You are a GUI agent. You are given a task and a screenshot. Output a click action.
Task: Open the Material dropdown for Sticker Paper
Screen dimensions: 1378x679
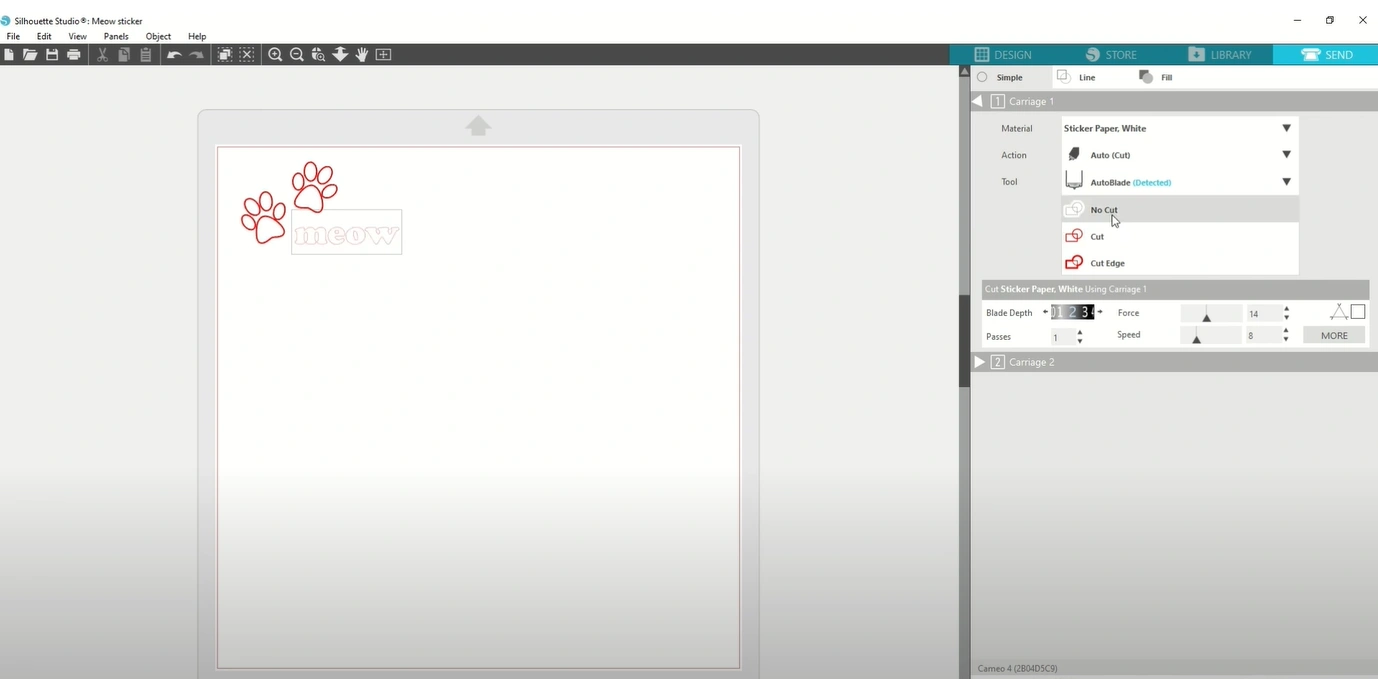[x=1286, y=128]
